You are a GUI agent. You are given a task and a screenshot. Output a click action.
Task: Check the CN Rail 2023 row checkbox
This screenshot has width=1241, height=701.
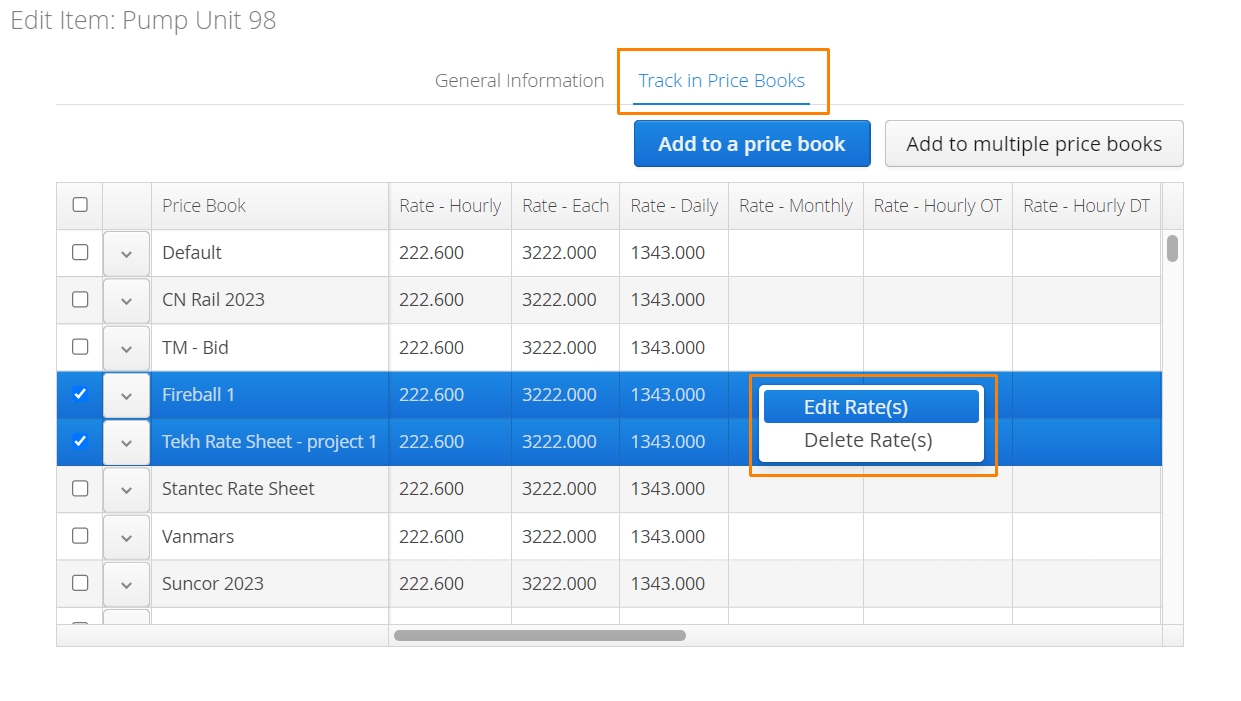pos(80,299)
